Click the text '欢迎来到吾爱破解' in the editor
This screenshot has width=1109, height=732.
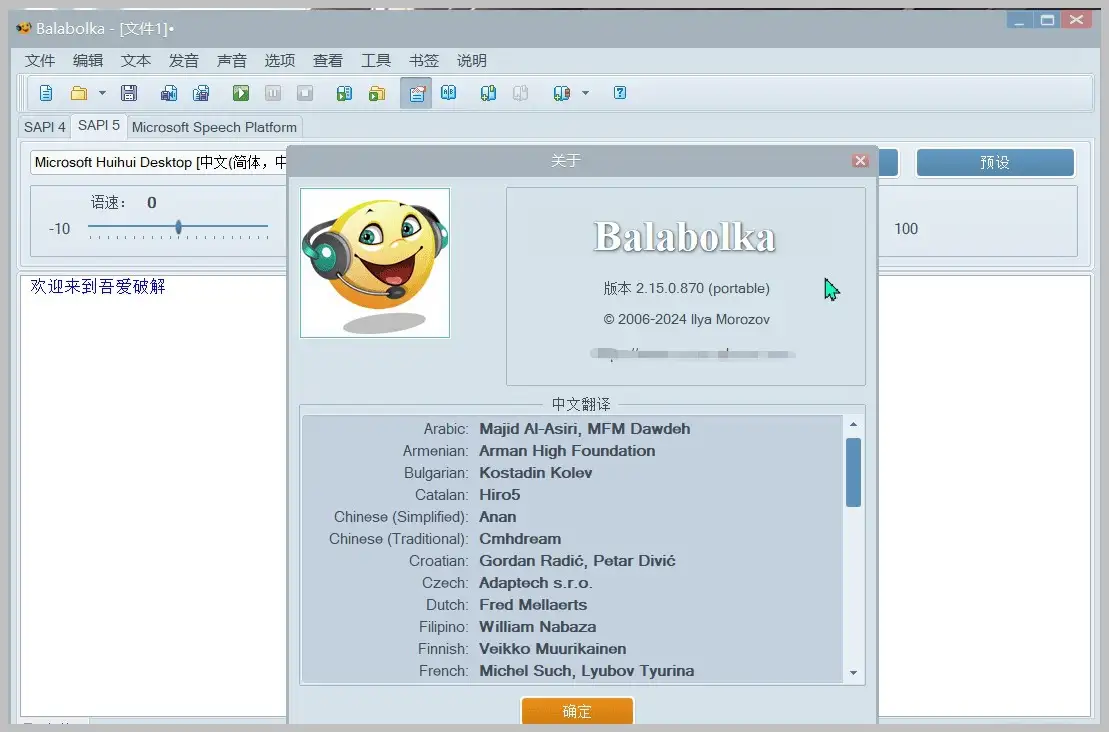pyautogui.click(x=98, y=286)
